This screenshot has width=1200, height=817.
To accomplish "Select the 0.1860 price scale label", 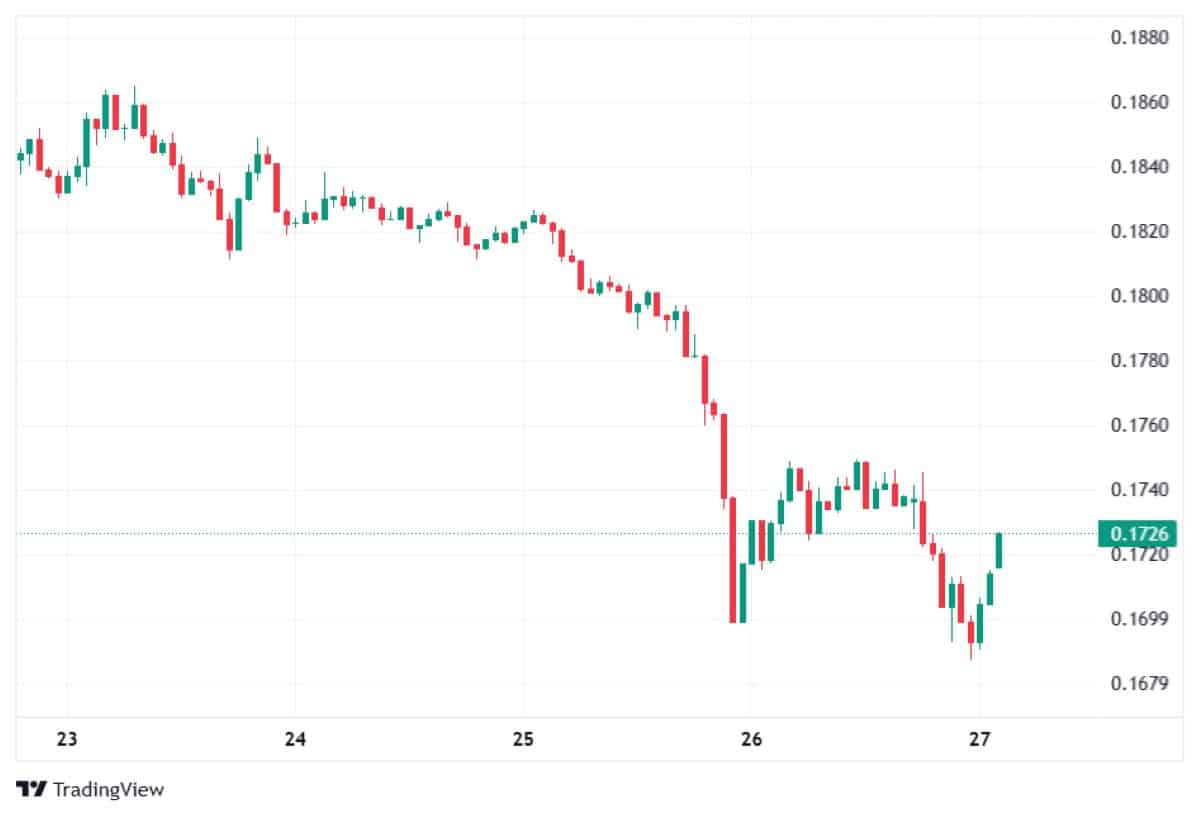I will coord(1140,102).
